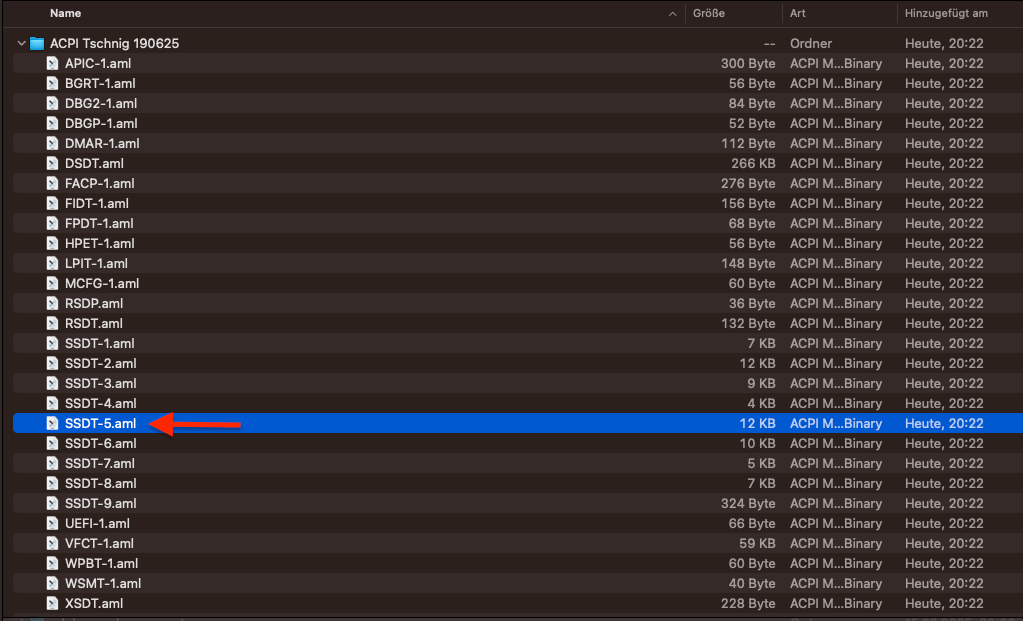Image resolution: width=1023 pixels, height=621 pixels.
Task: Click the file icon of HPET-1.aml
Action: (x=52, y=243)
